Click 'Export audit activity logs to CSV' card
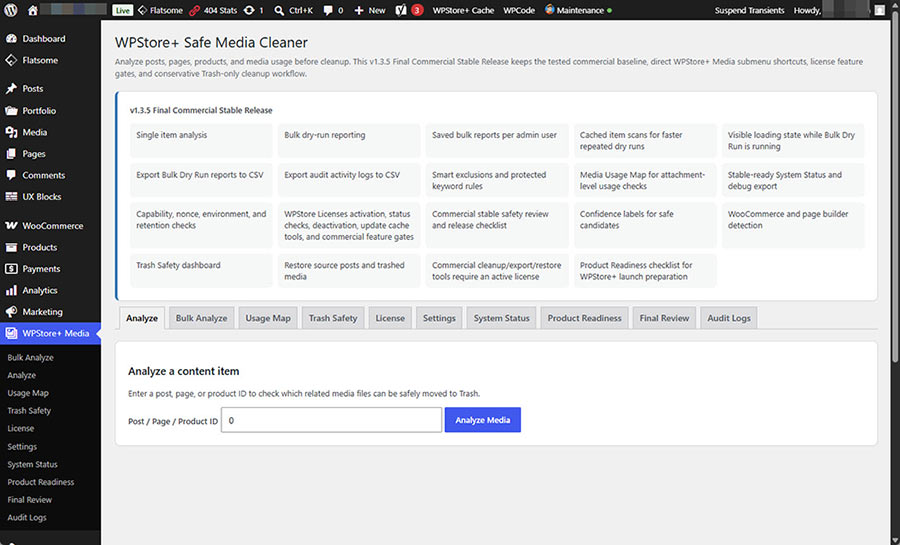The height and width of the screenshot is (545, 900). tap(349, 180)
